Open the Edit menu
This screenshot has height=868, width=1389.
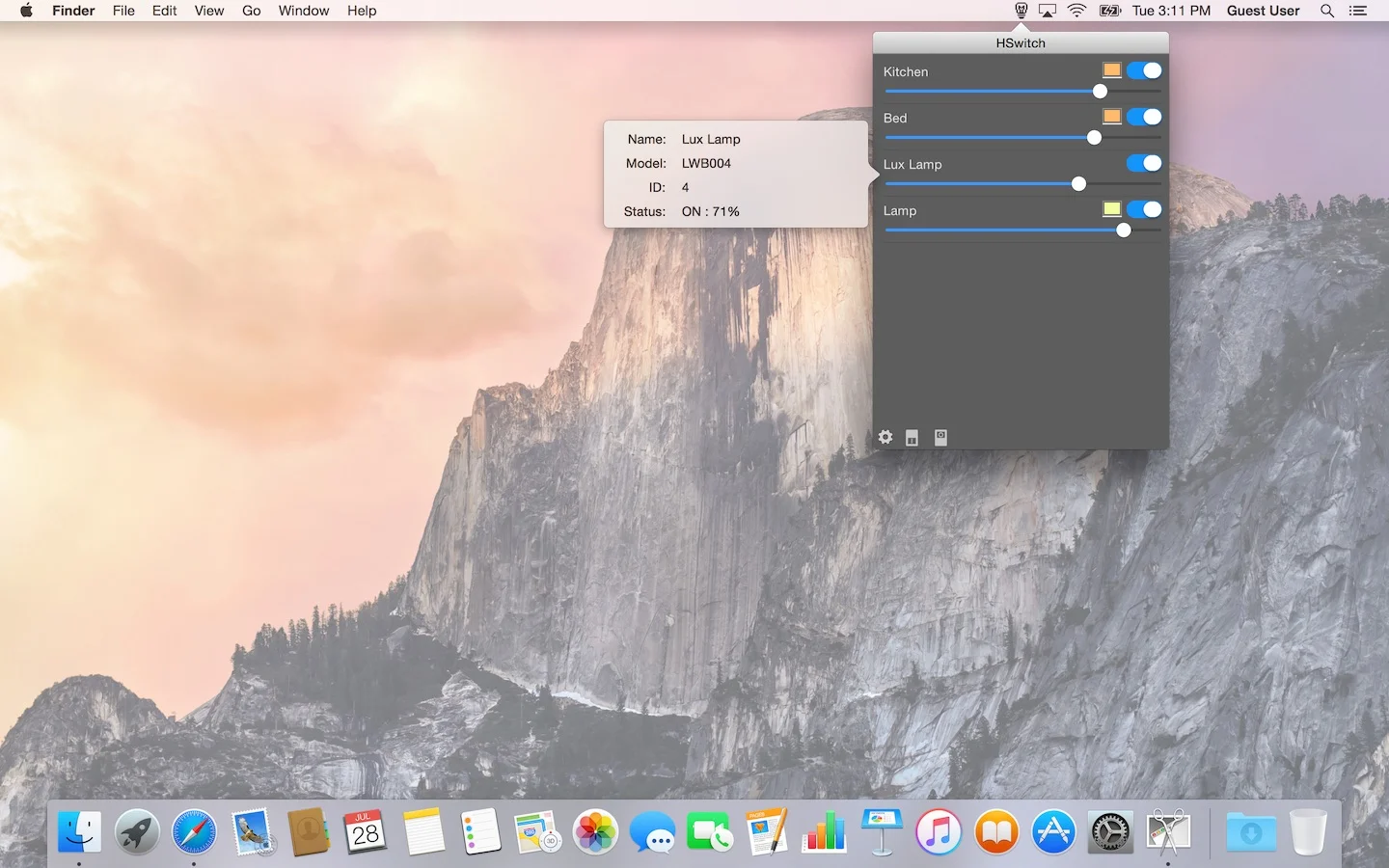click(x=165, y=11)
